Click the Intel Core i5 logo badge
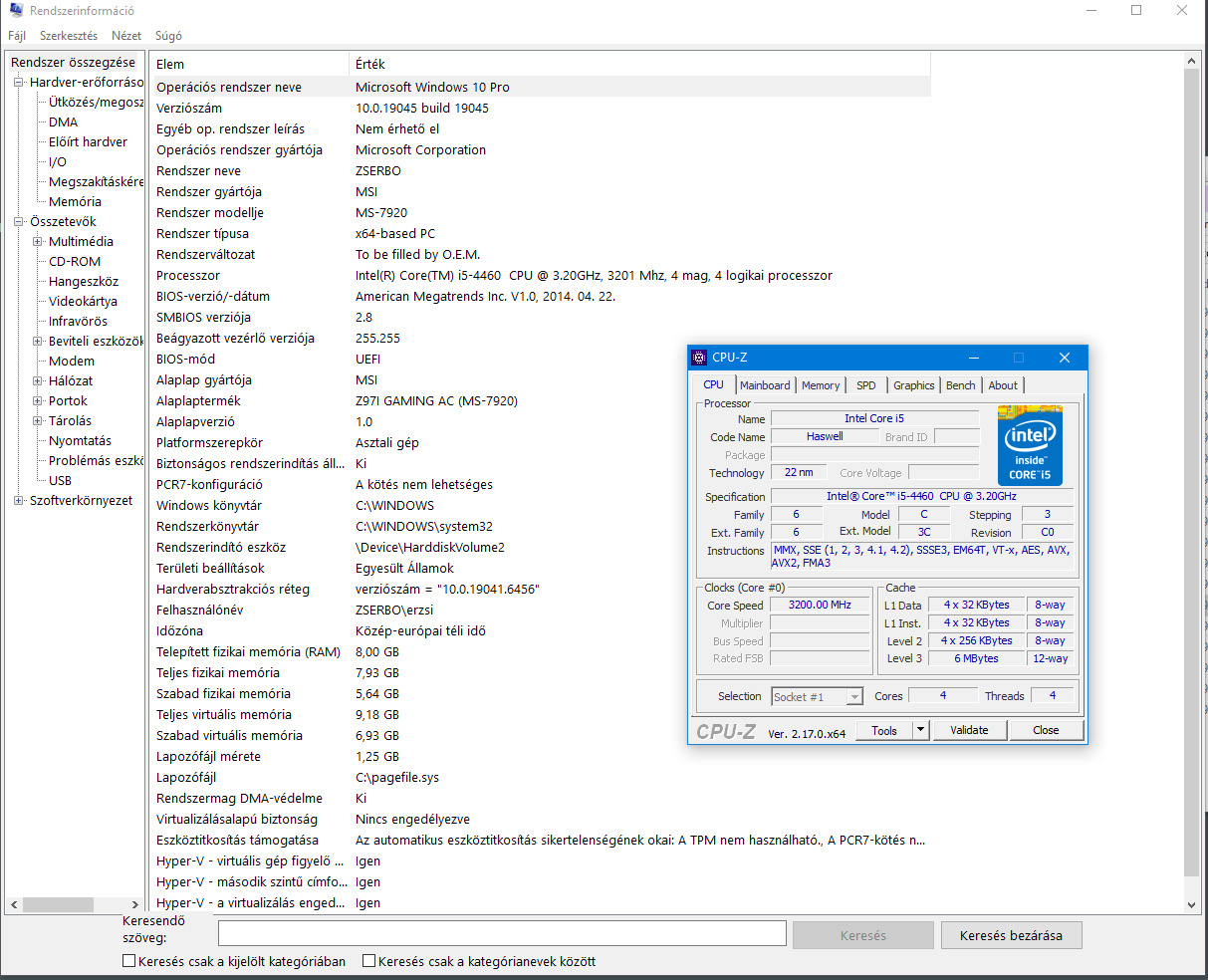This screenshot has width=1208, height=980. click(x=1030, y=445)
